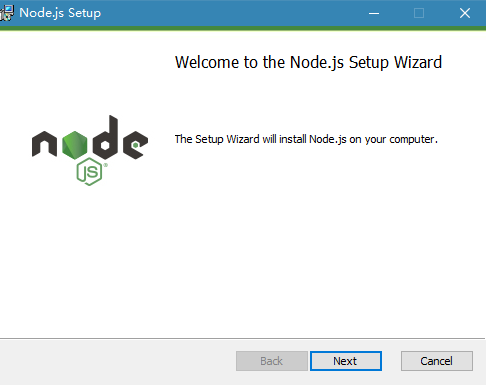Click the Node.js Setup title text

coord(60,13)
